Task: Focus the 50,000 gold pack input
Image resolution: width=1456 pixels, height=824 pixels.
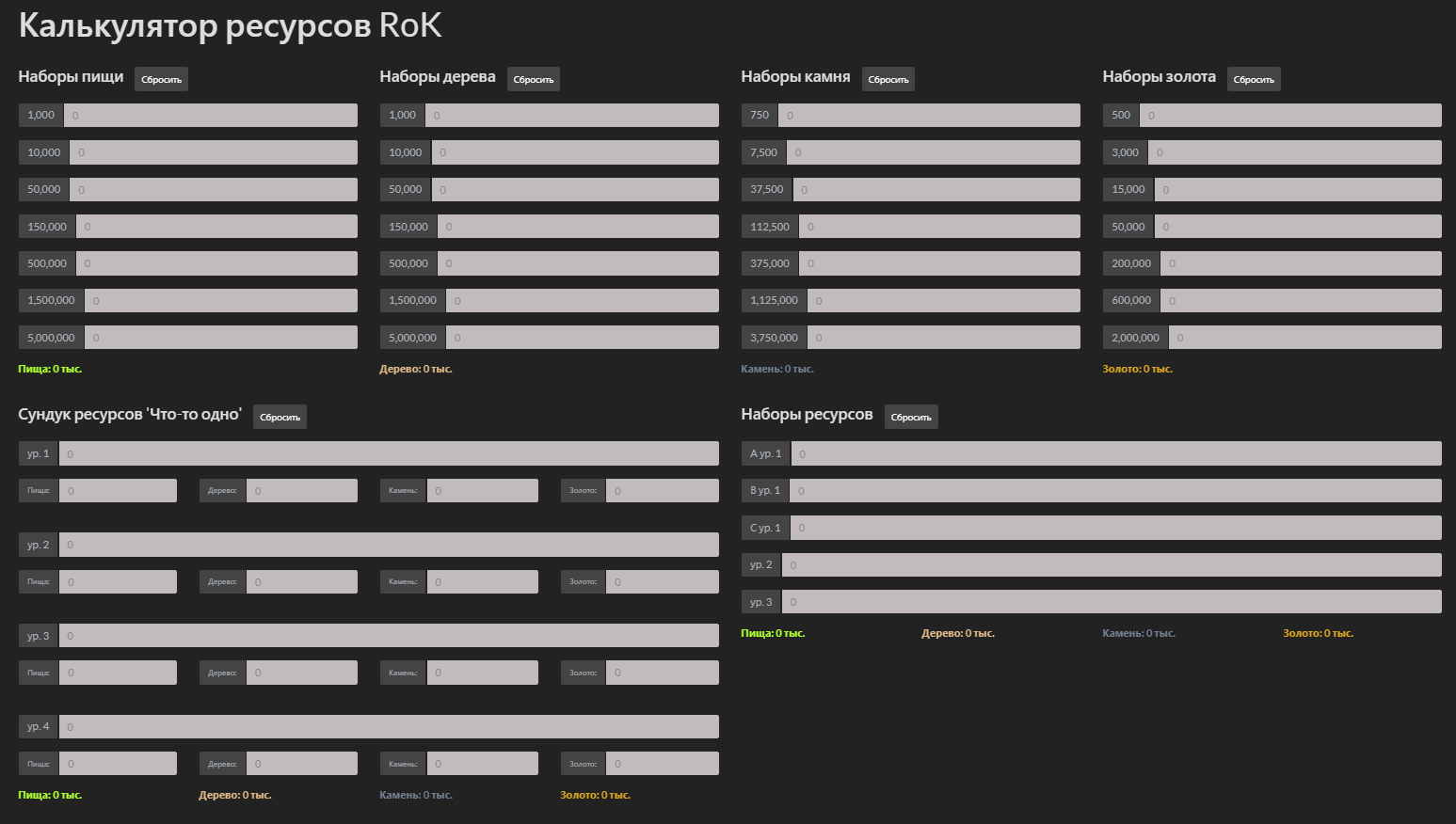Action: click(1298, 227)
